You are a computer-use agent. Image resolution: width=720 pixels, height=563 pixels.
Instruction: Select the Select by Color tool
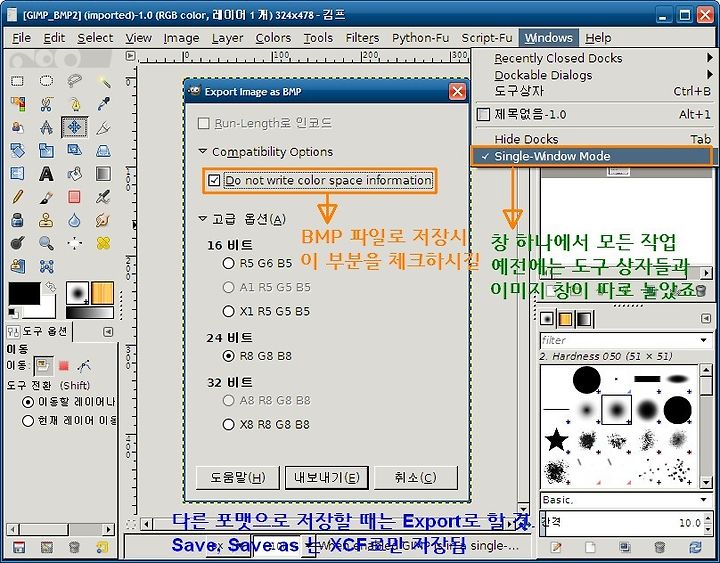17,104
